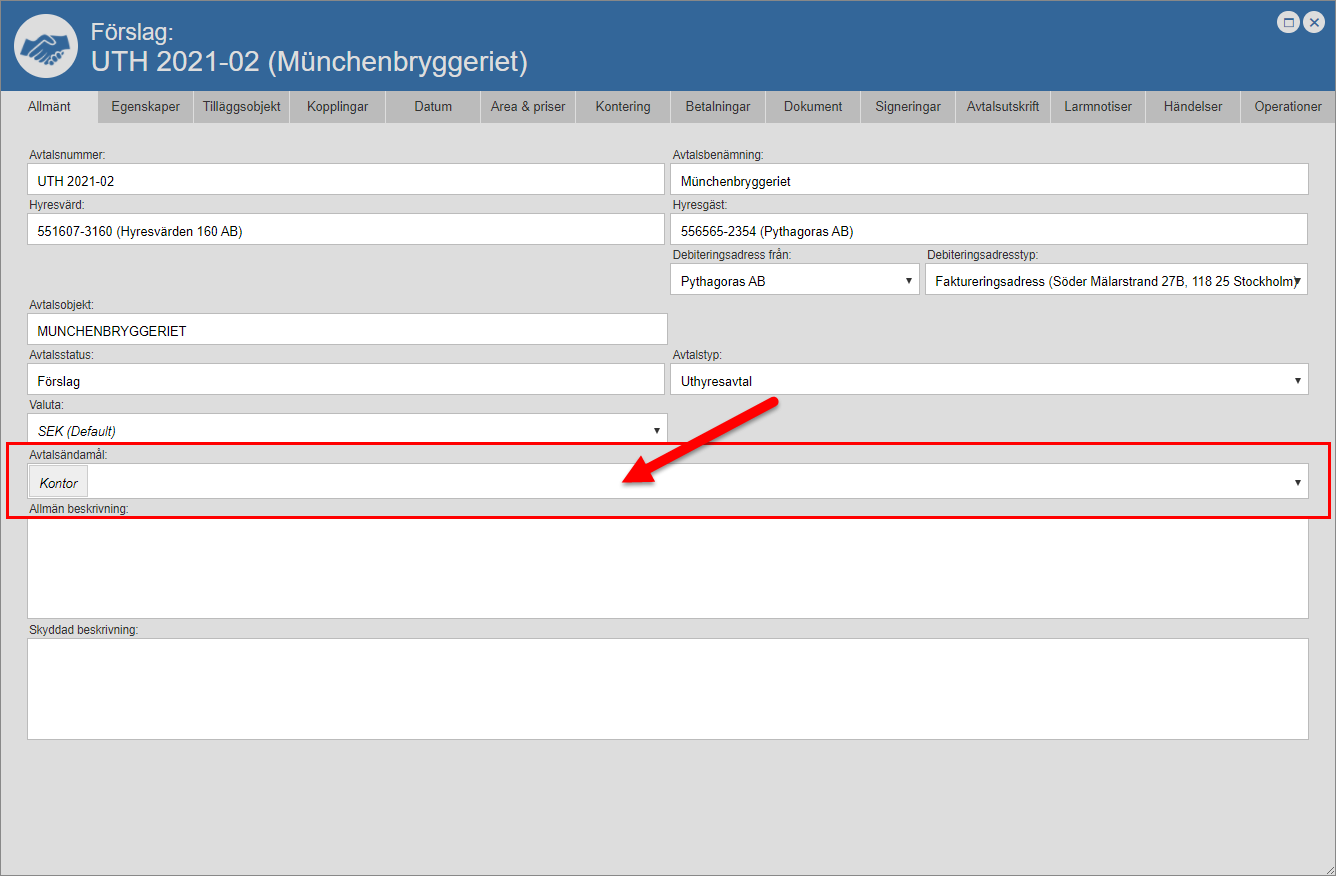This screenshot has width=1336, height=876.
Task: Open the Händelser tab
Action: pyautogui.click(x=1192, y=107)
